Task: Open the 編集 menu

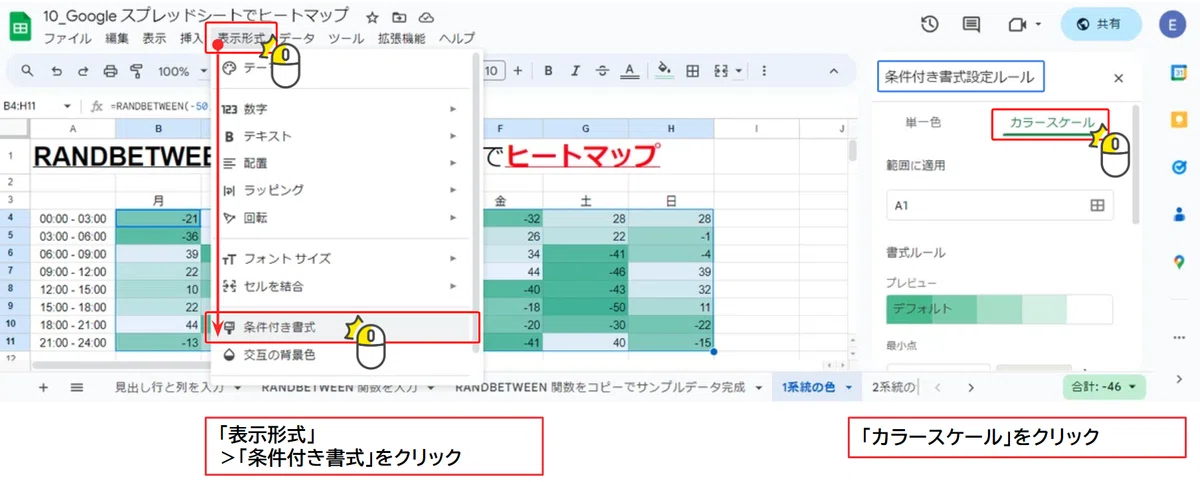Action: 117,39
